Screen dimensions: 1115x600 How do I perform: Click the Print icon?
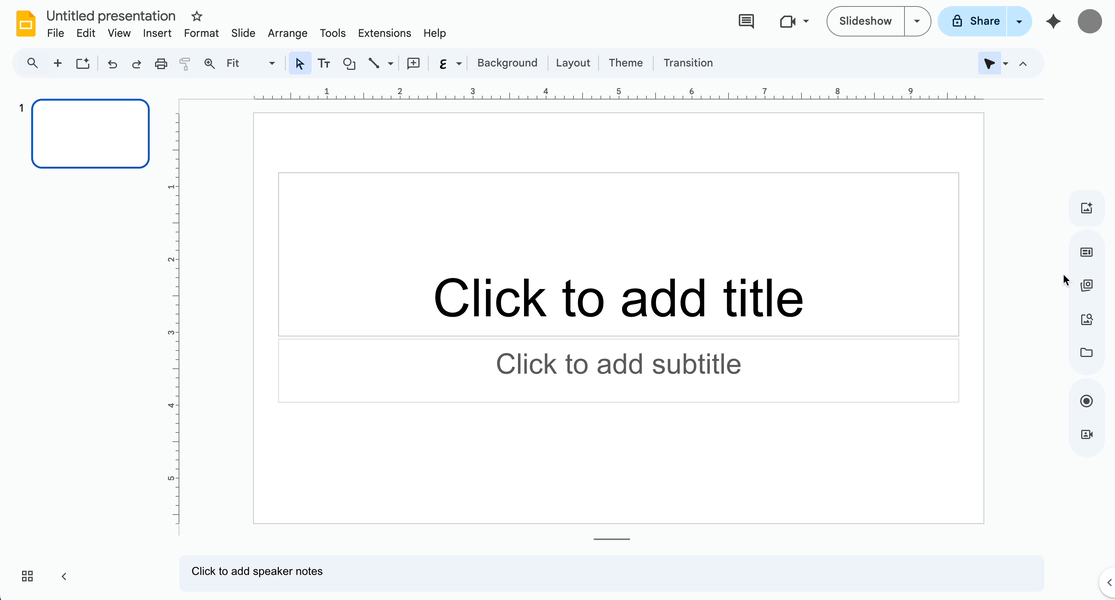(x=161, y=62)
